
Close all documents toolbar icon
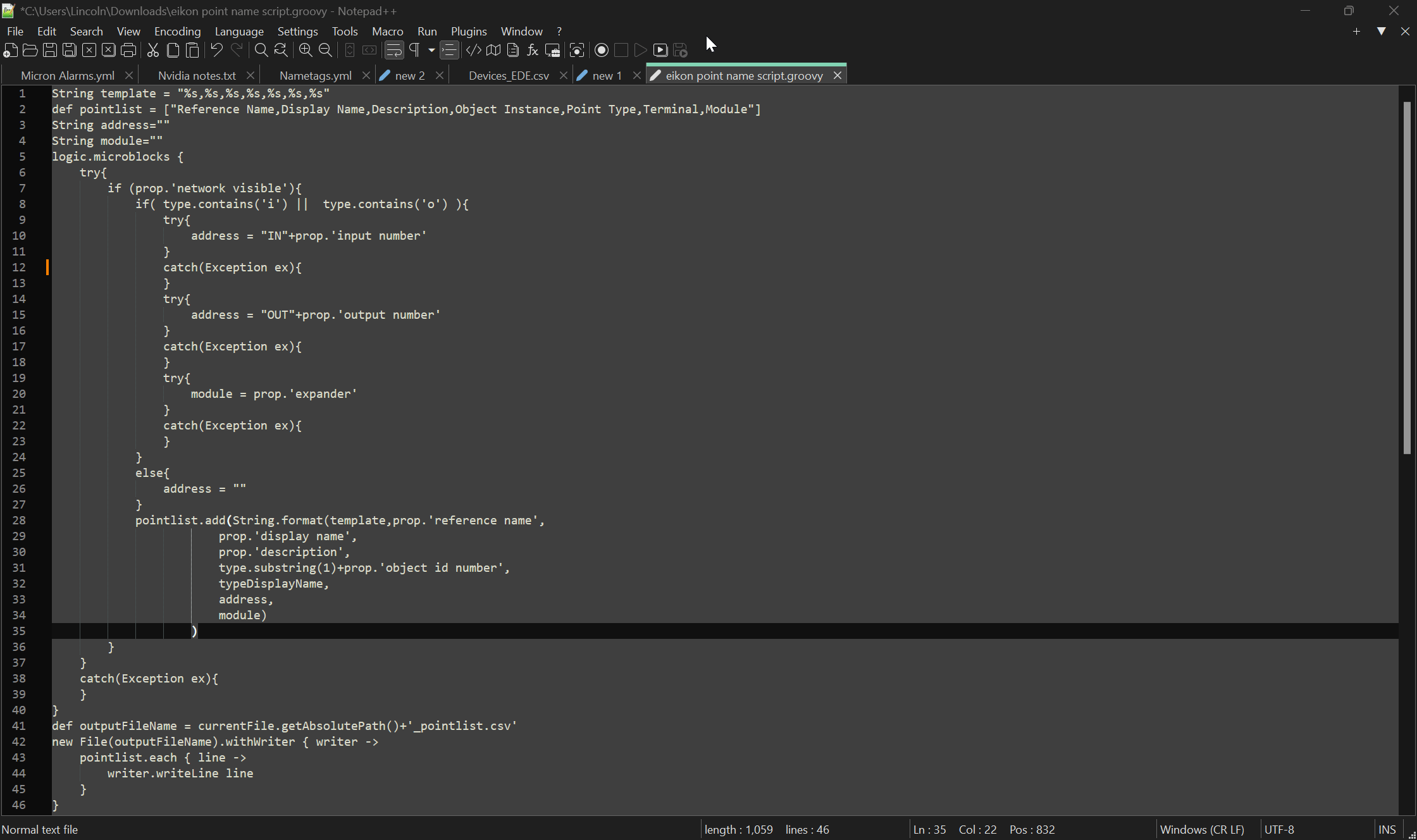[x=109, y=50]
